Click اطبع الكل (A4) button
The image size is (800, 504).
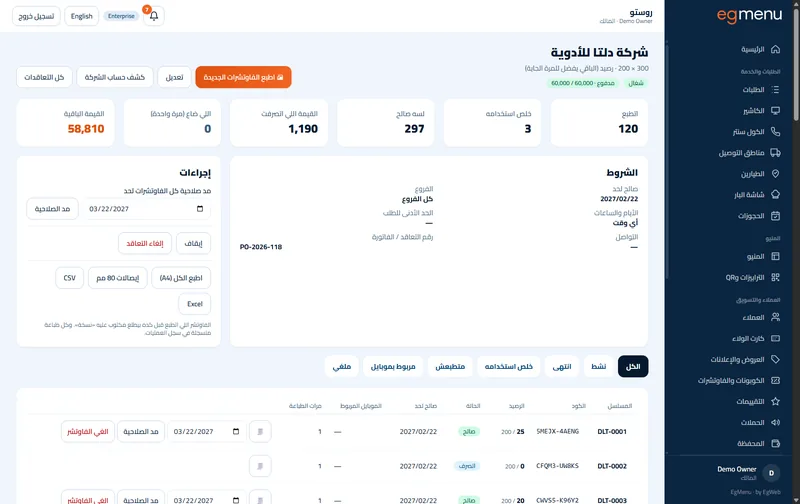pos(181,278)
